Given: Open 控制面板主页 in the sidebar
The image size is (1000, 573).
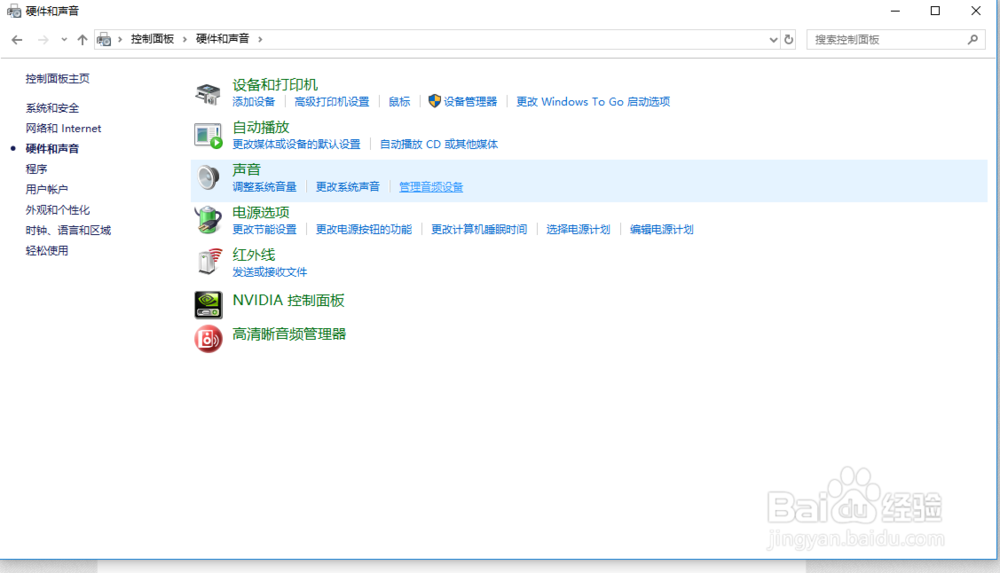Looking at the screenshot, I should 57,78.
